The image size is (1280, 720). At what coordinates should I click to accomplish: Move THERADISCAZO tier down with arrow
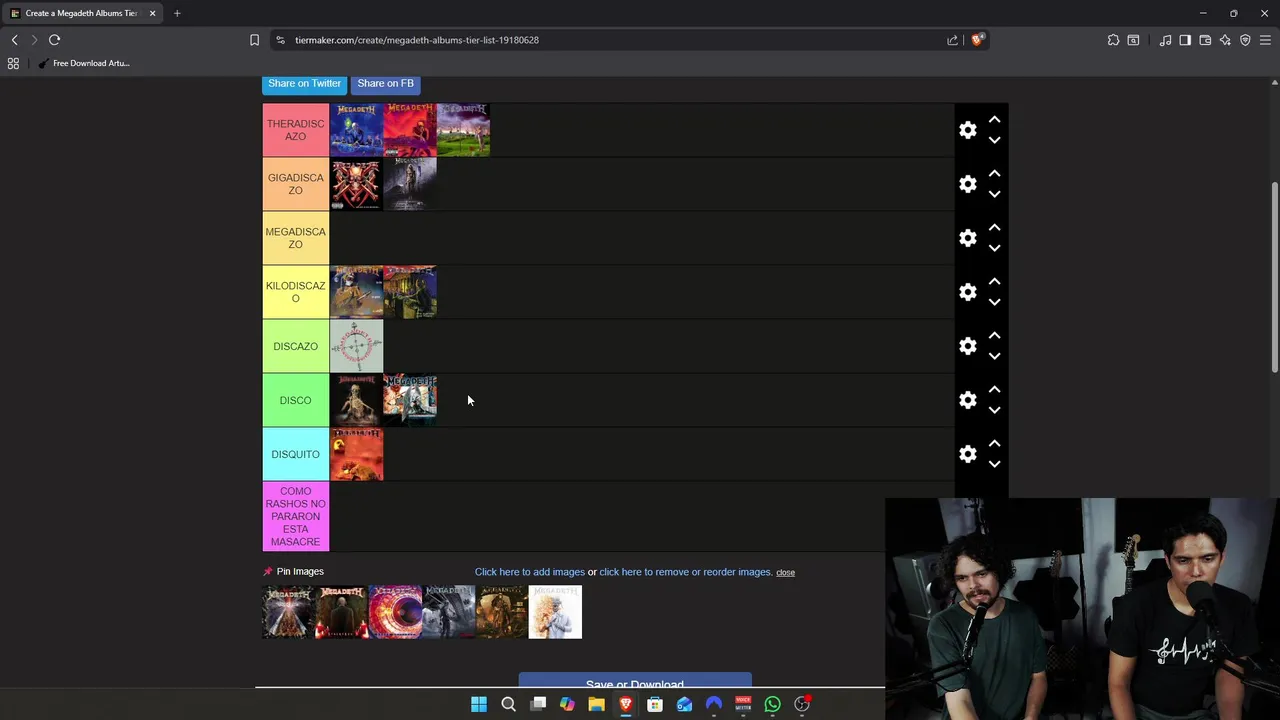click(x=994, y=141)
